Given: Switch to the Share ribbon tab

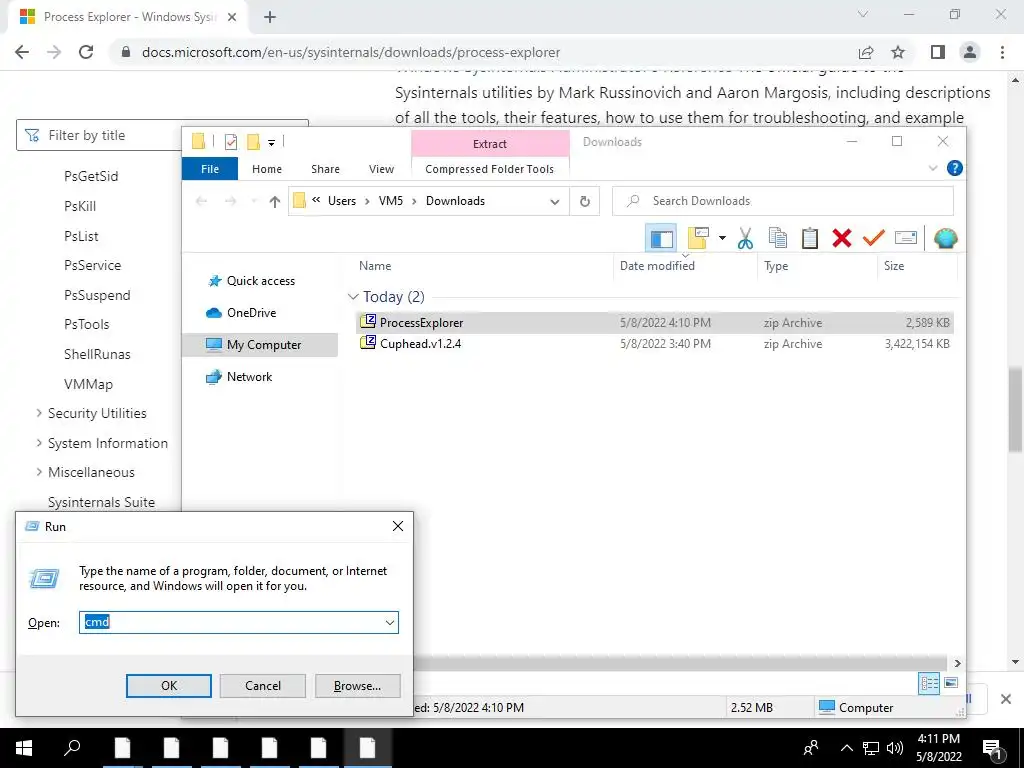Looking at the screenshot, I should click(325, 168).
